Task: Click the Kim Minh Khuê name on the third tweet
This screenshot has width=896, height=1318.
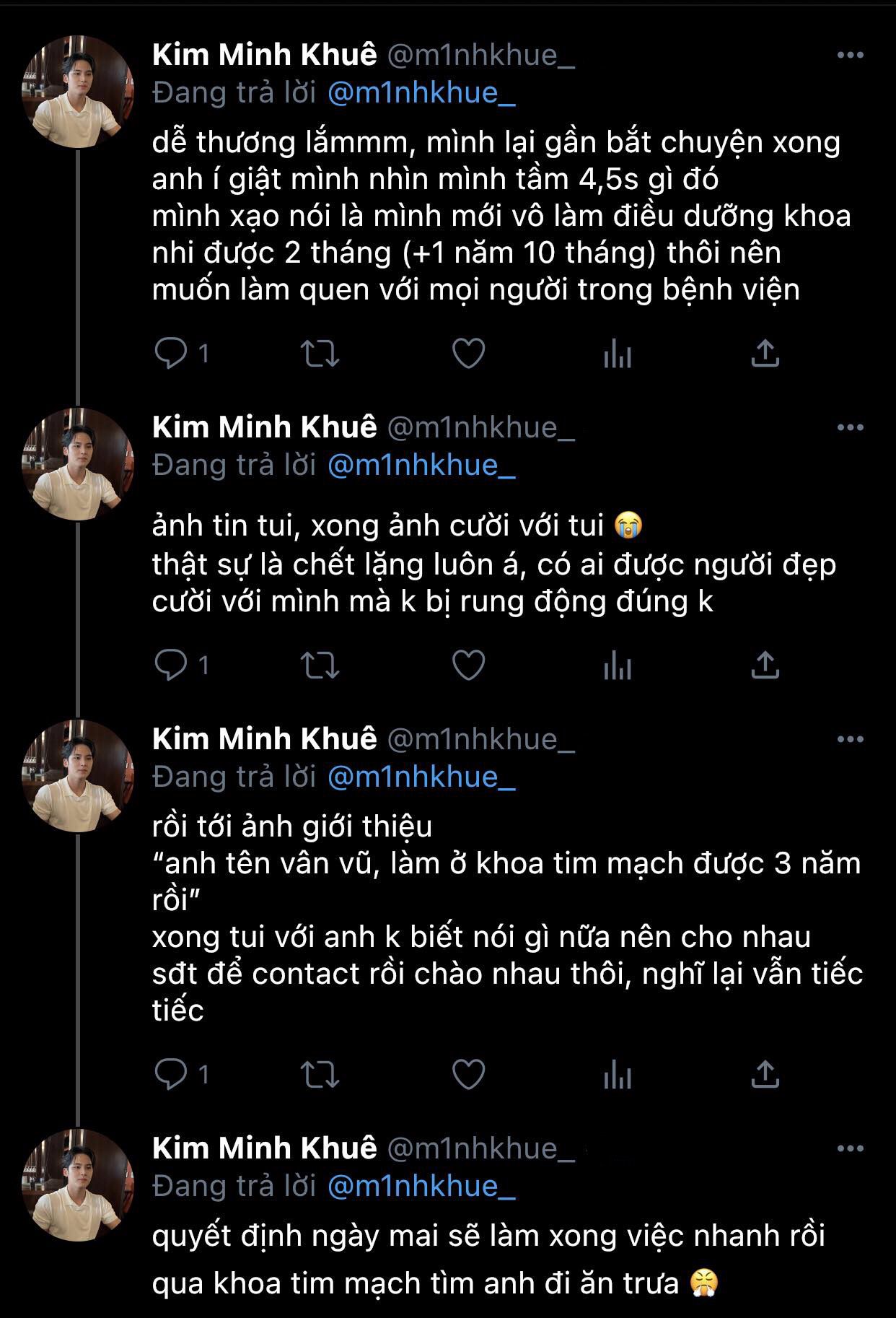Action: [264, 739]
